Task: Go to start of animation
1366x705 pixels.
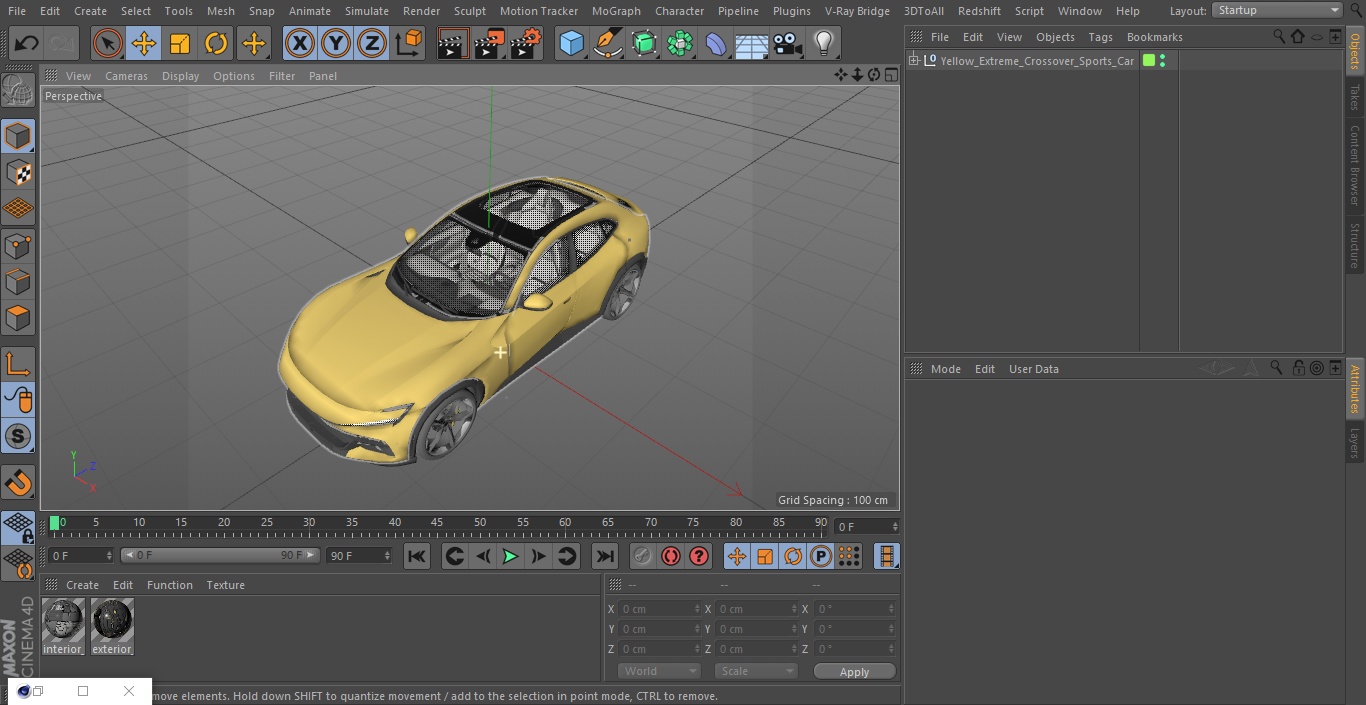Action: pyautogui.click(x=417, y=556)
